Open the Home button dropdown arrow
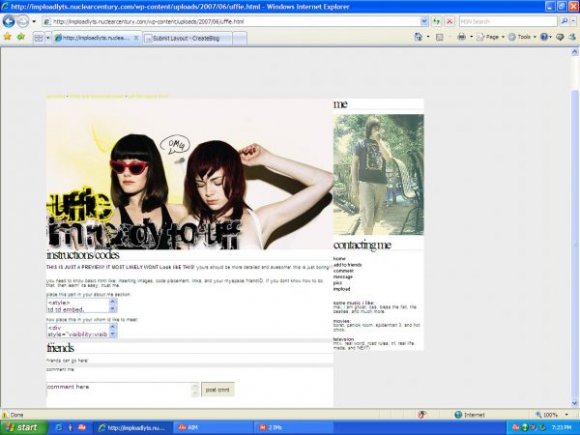 coord(428,37)
